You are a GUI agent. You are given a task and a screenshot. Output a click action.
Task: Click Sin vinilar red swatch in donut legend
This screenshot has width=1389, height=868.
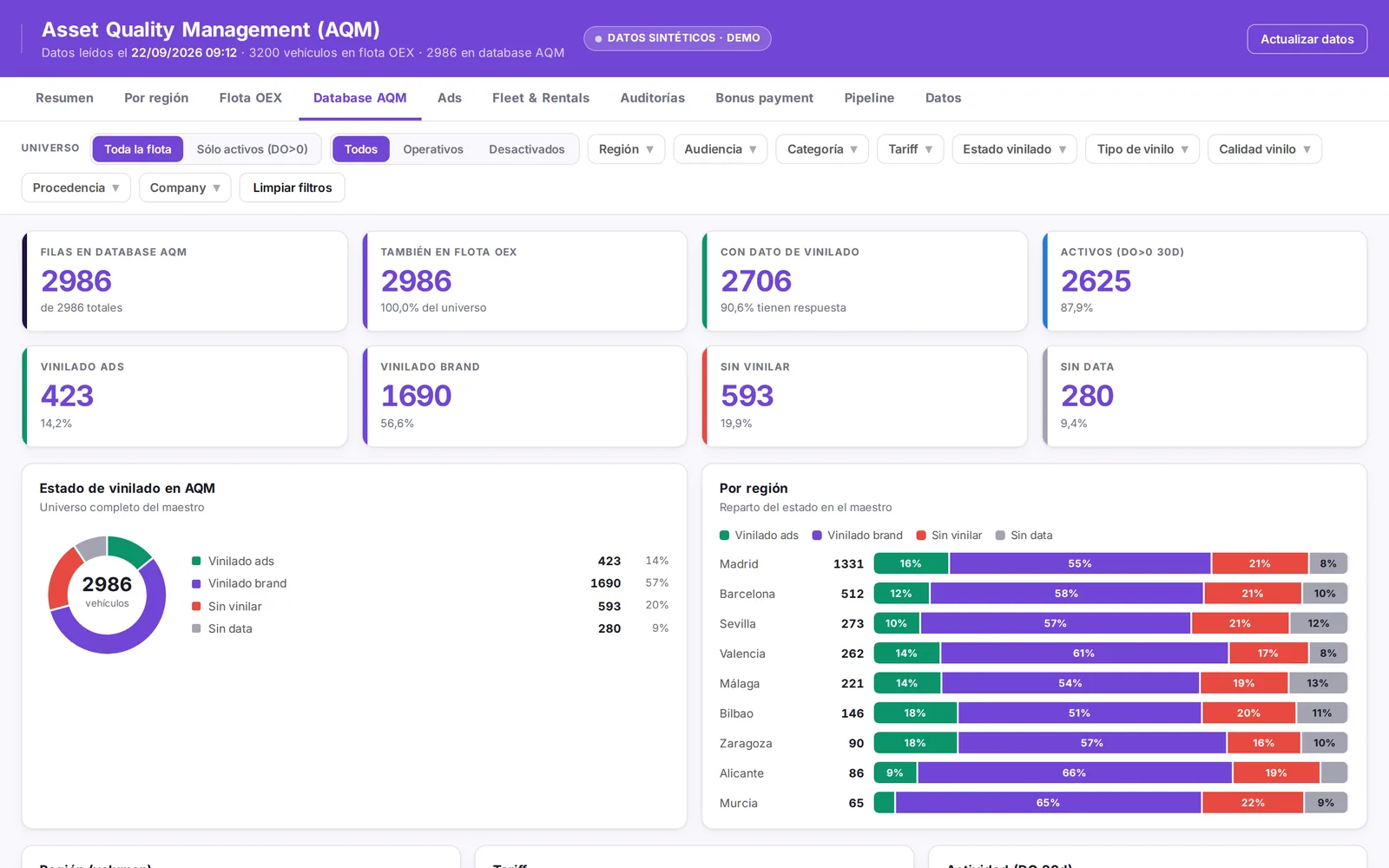coord(196,606)
